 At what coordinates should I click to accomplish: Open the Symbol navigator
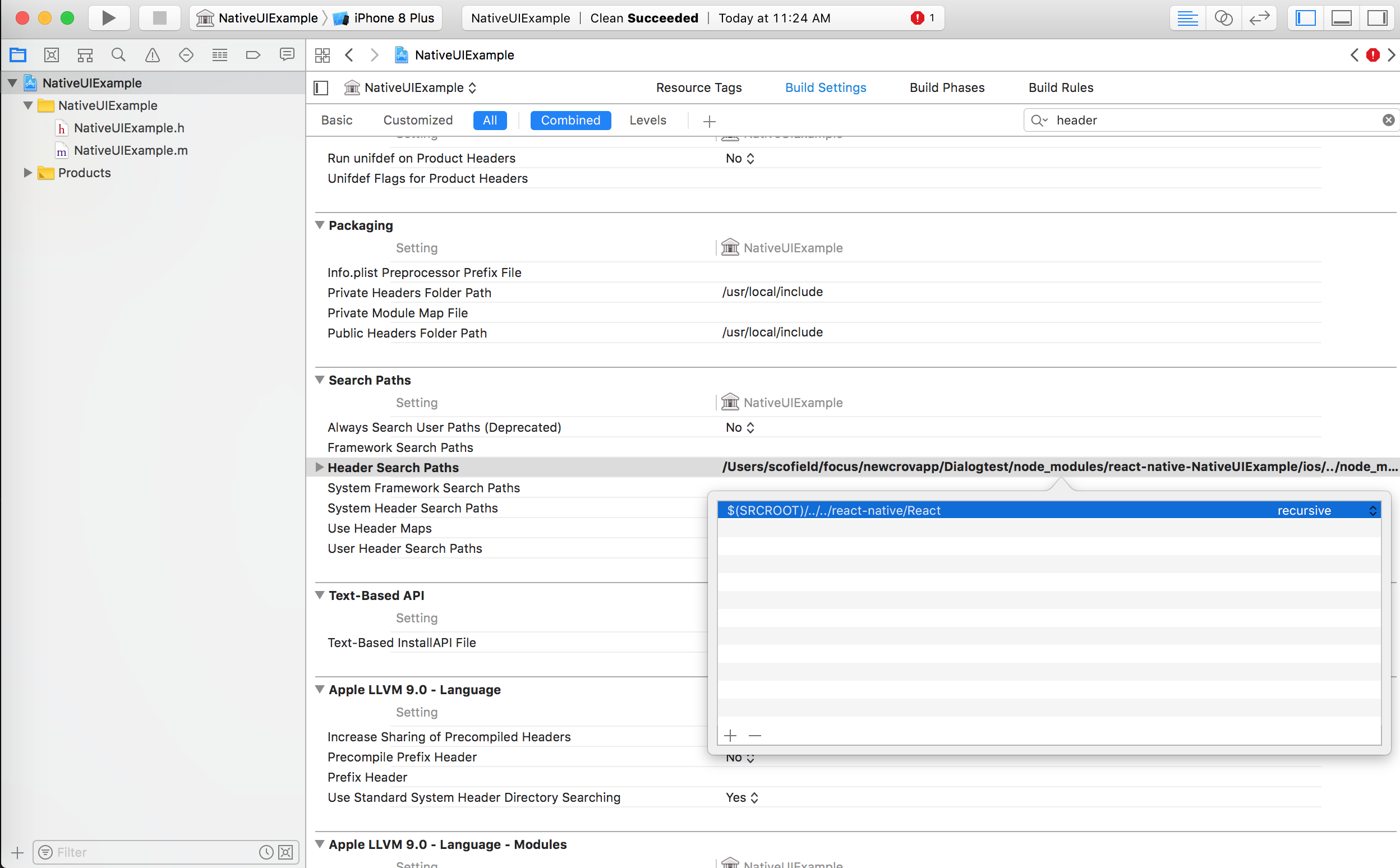(x=84, y=54)
